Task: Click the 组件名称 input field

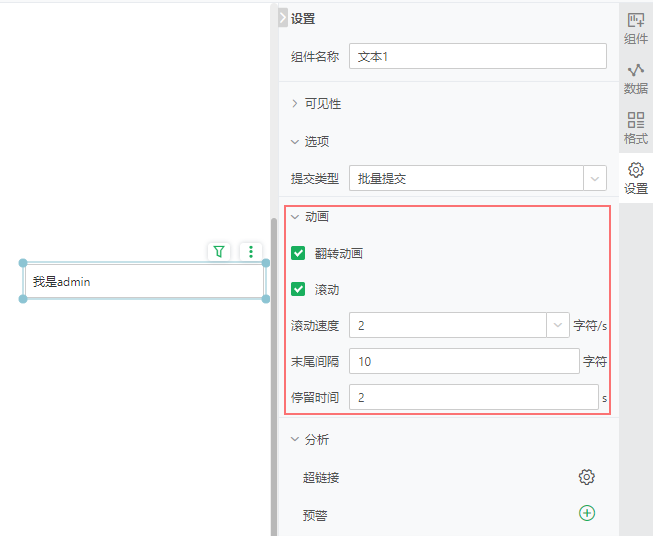Action: pyautogui.click(x=478, y=57)
